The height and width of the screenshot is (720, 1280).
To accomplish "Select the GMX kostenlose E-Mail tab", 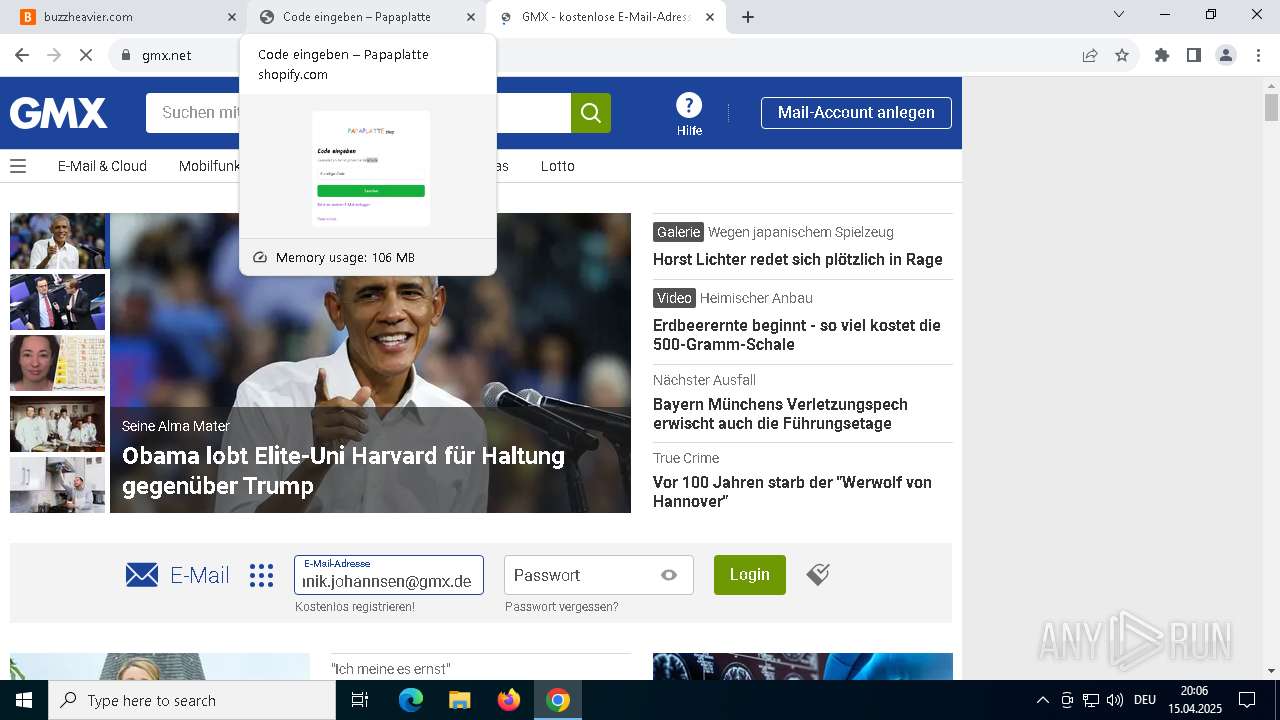I will (x=606, y=17).
